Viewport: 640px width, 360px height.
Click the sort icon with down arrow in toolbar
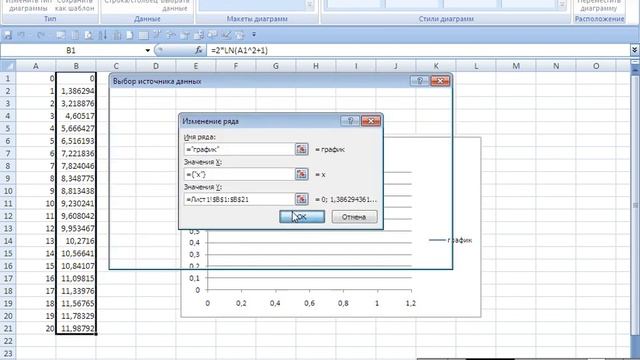[102, 35]
